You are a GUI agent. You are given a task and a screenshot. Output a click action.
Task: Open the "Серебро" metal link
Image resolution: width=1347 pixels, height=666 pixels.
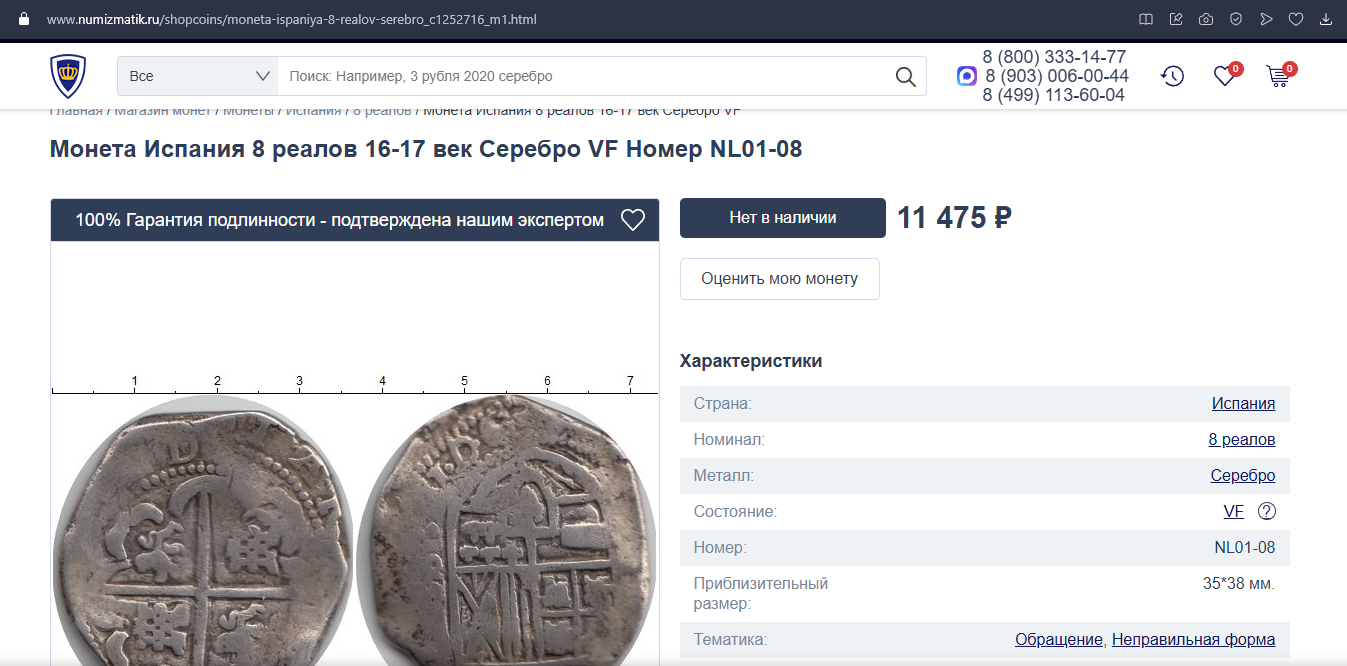click(1242, 476)
